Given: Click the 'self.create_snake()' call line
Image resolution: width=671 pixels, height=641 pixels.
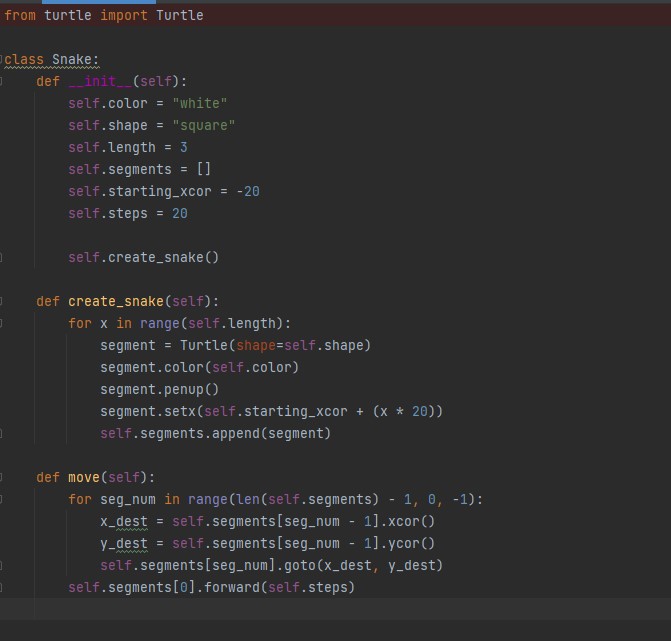Looking at the screenshot, I should (143, 257).
